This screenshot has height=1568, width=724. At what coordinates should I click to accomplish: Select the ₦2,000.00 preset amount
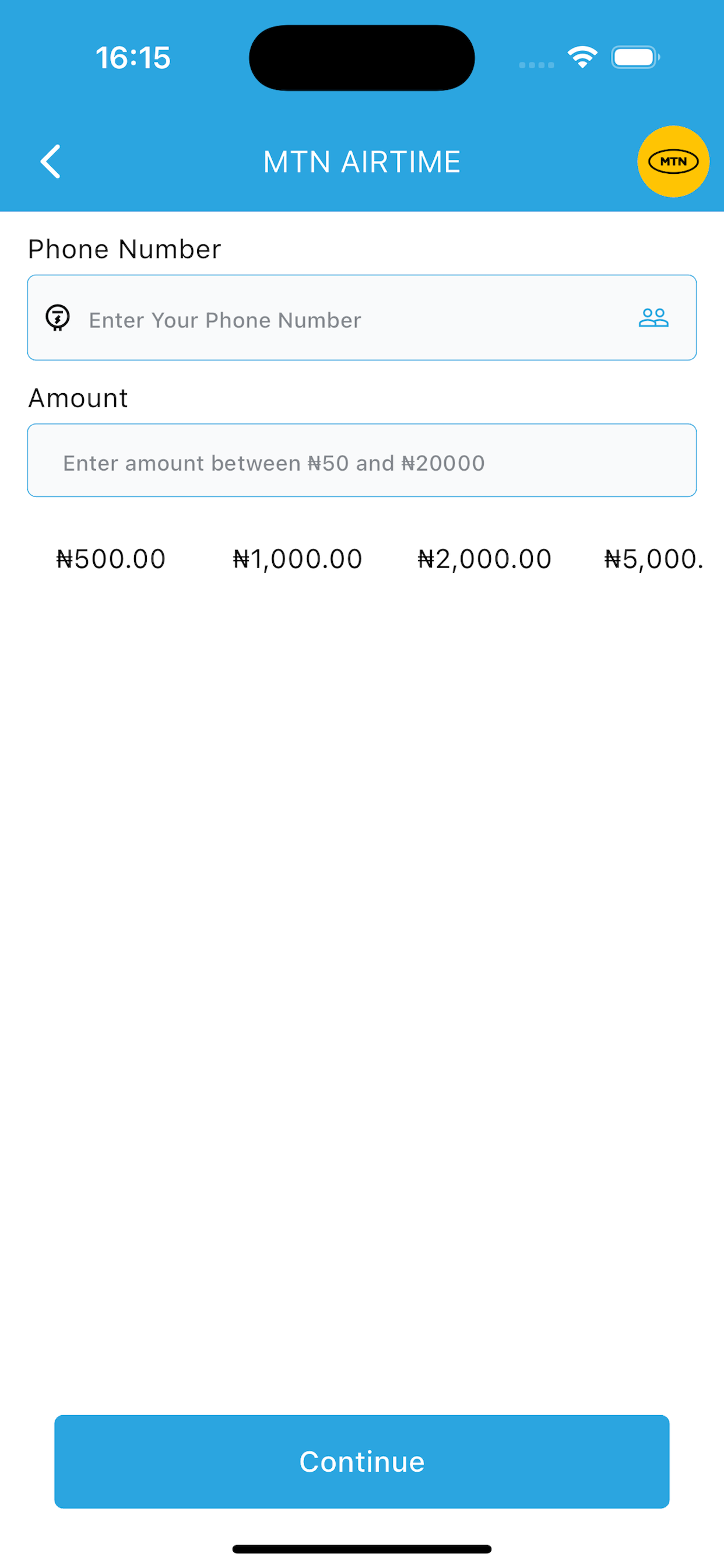pos(484,559)
